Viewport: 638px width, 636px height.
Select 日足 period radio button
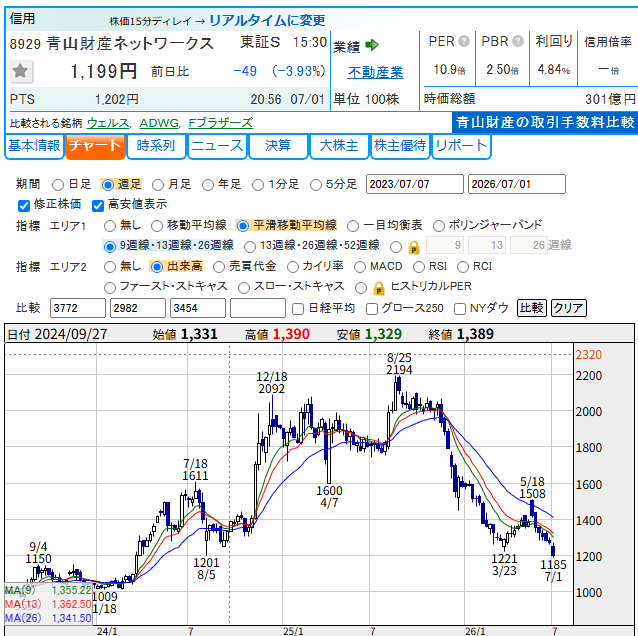coord(58,185)
